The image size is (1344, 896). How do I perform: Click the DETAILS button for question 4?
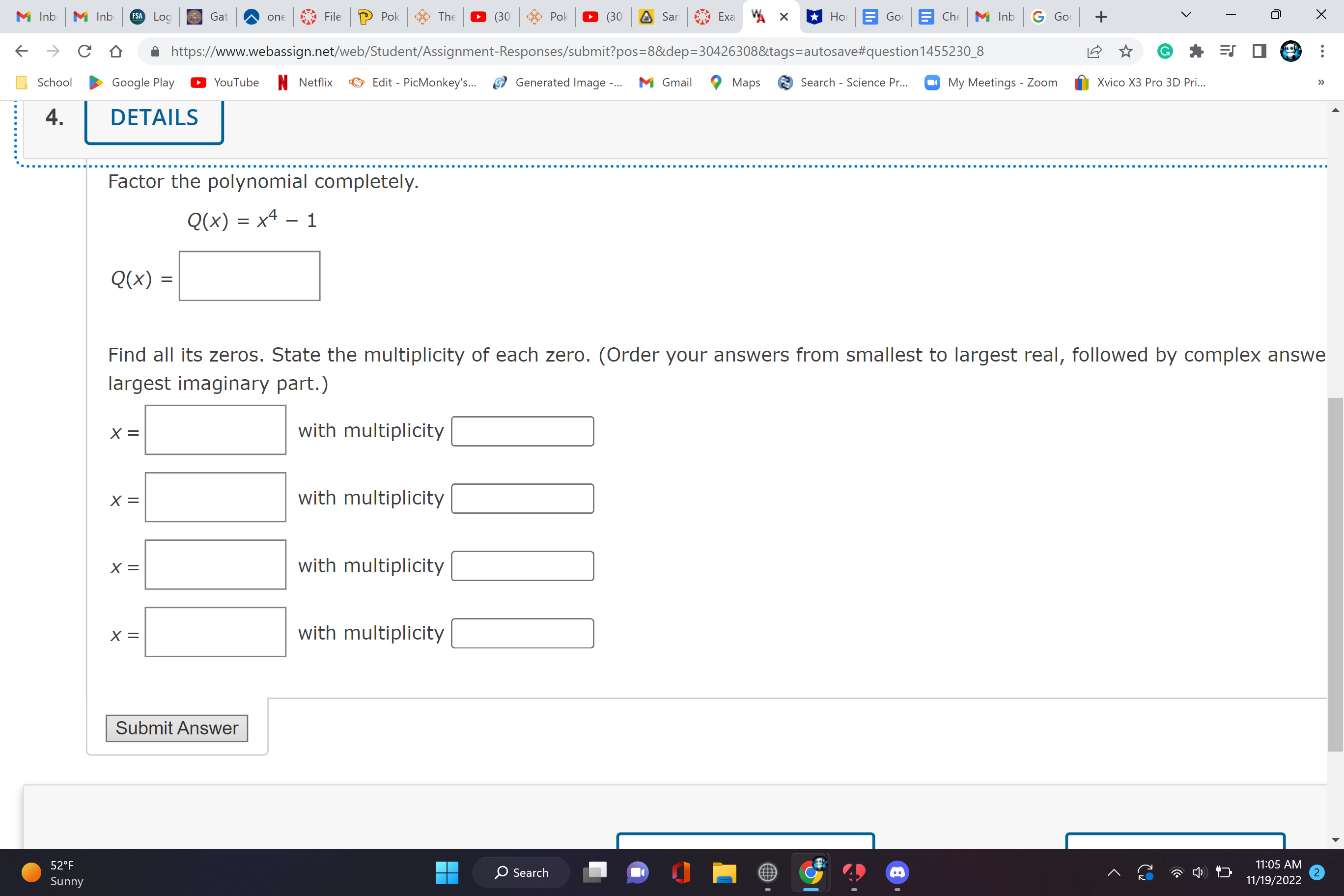pos(154,118)
